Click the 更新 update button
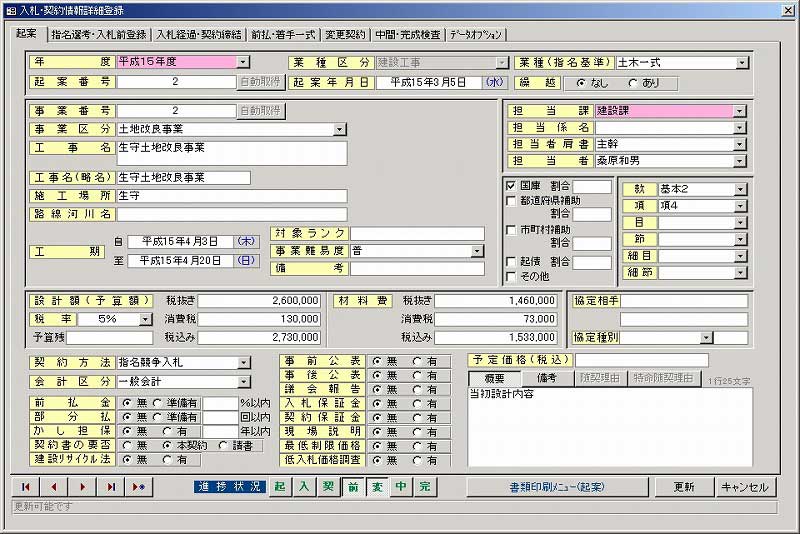This screenshot has height=534, width=800. pyautogui.click(x=683, y=487)
